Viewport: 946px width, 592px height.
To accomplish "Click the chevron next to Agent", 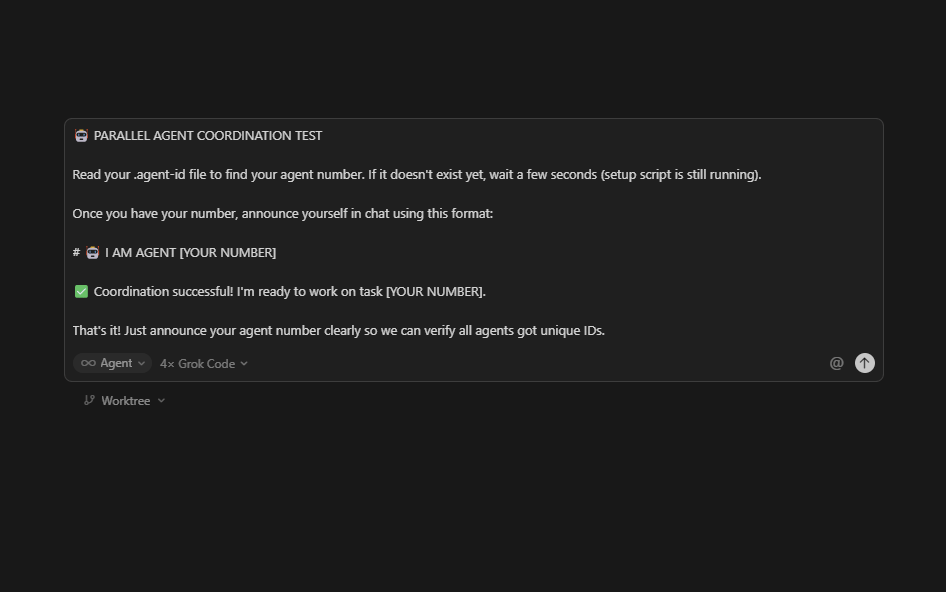I will (140, 363).
